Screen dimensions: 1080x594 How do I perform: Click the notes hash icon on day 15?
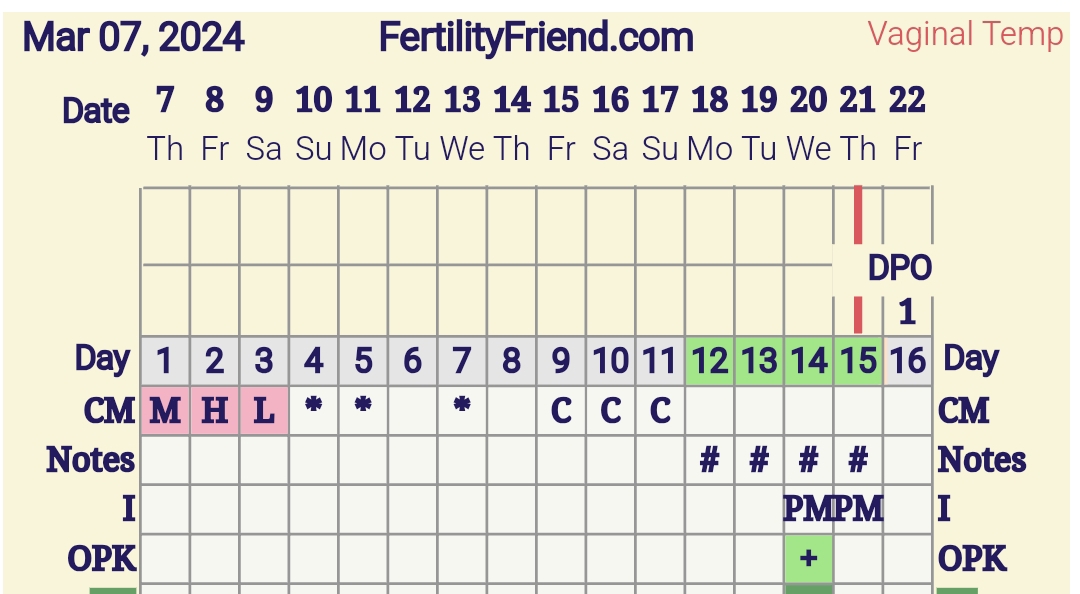(857, 460)
